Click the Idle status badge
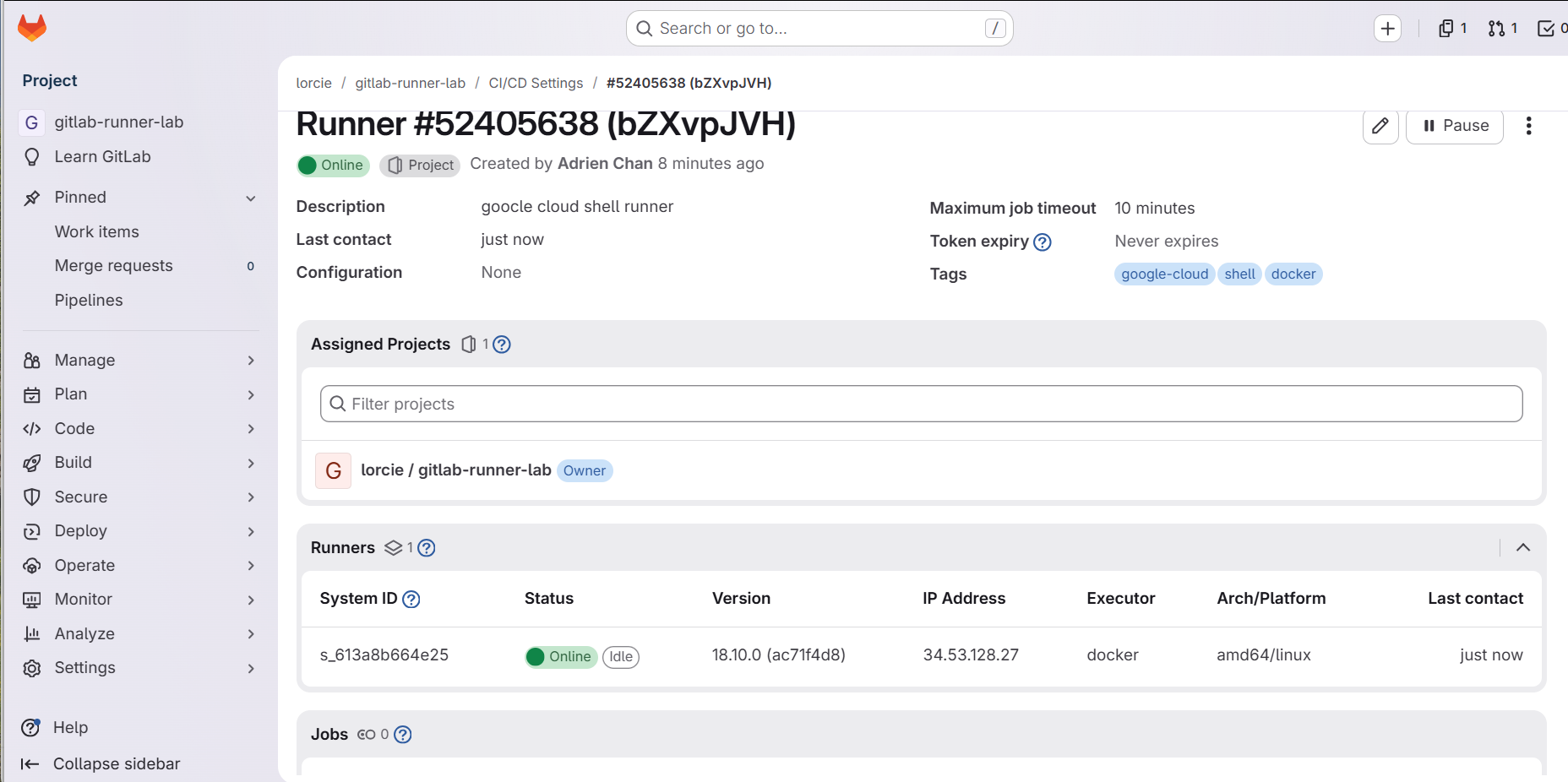This screenshot has width=1568, height=782. 621,657
